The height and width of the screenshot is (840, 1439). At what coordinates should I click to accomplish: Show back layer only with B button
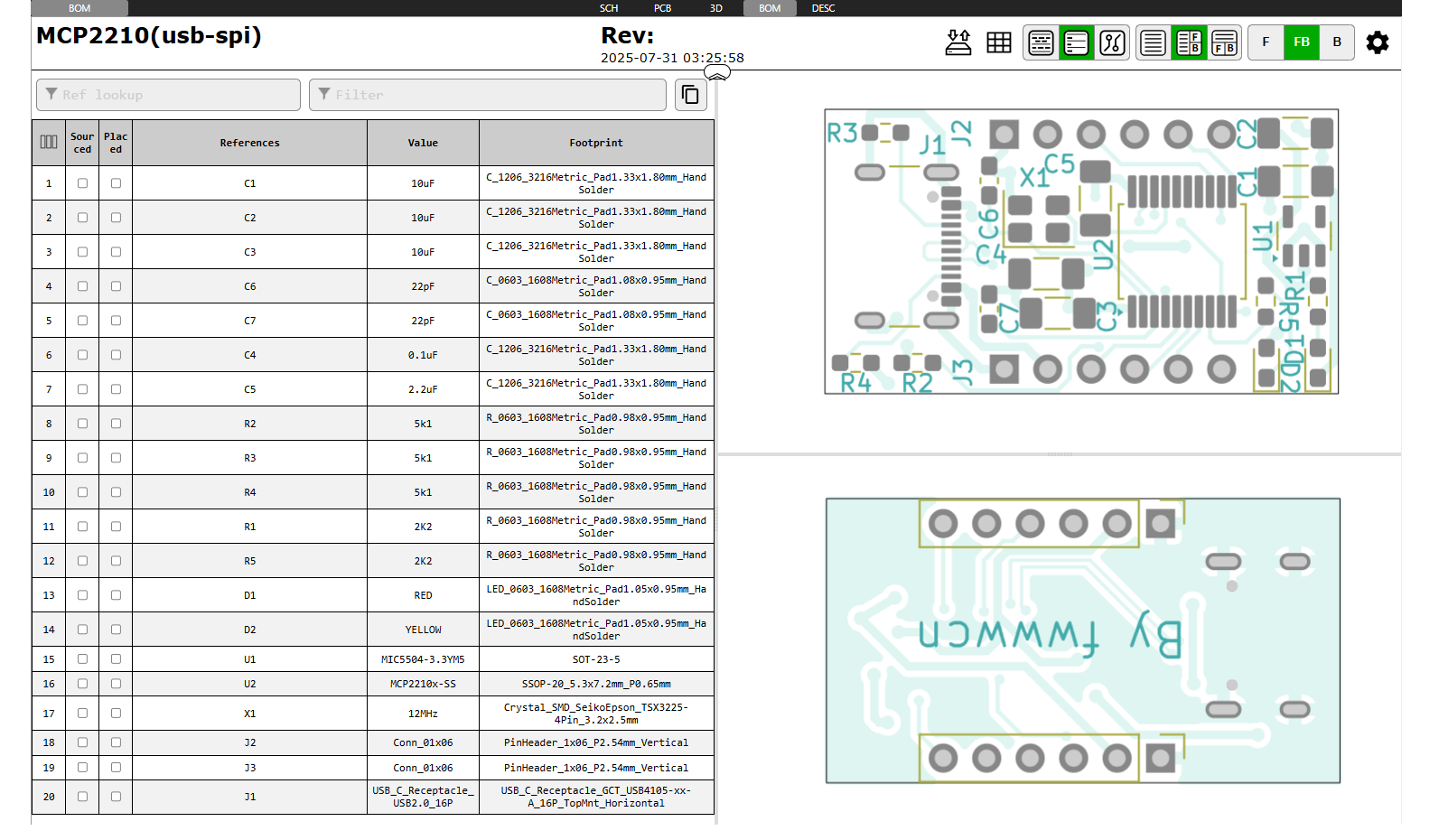coord(1337,42)
